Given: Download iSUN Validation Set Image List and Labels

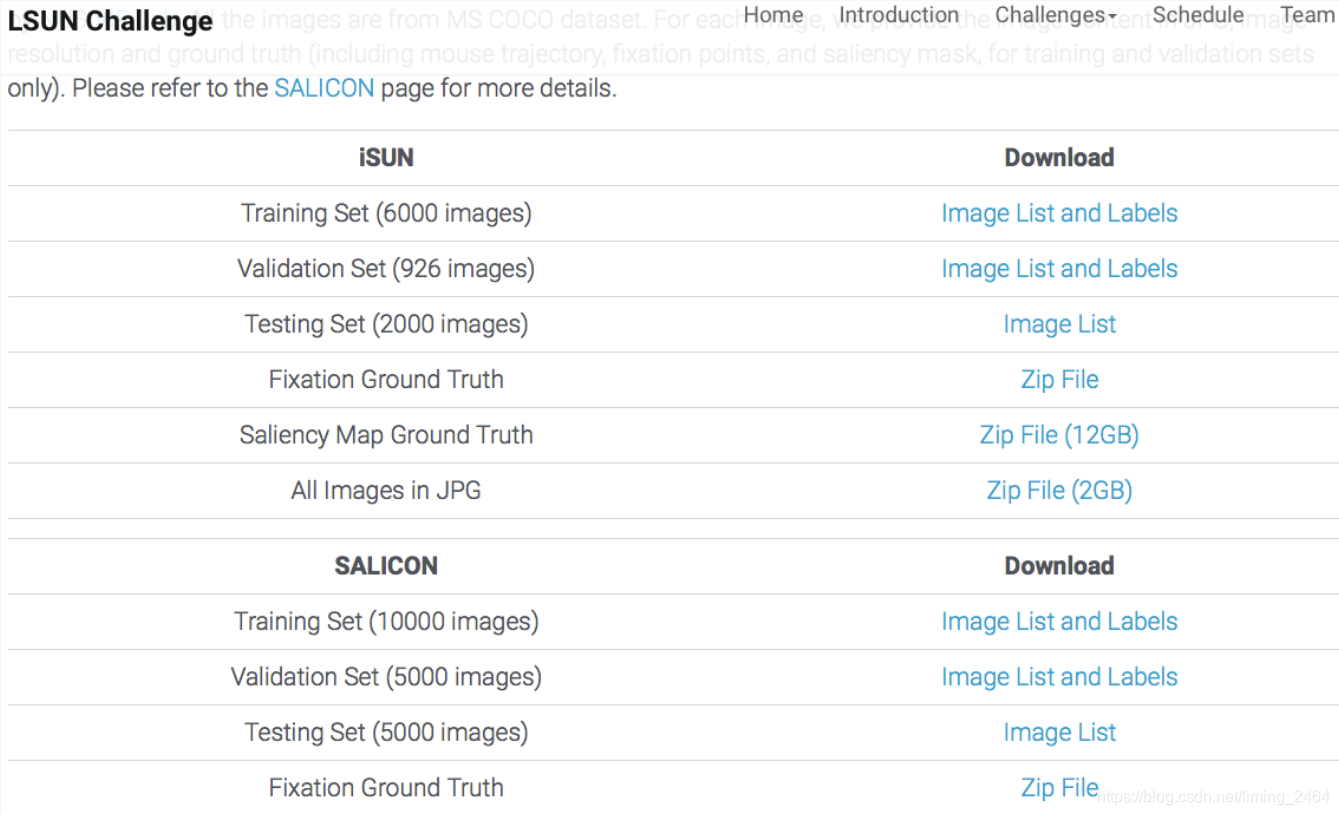Looking at the screenshot, I should [x=1059, y=269].
